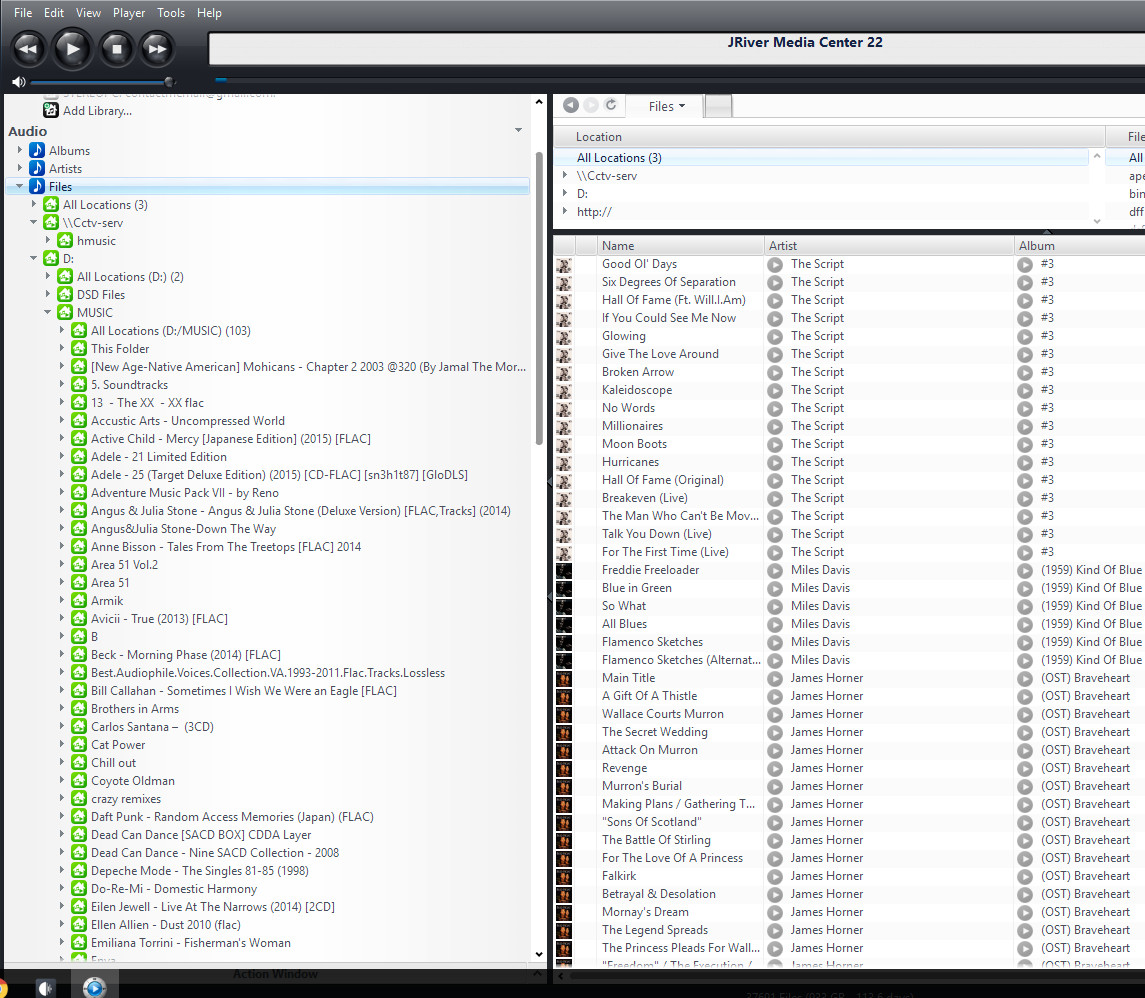This screenshot has height=998, width=1145.
Task: Click album link icon for Good Ol' Days
Action: [1025, 264]
